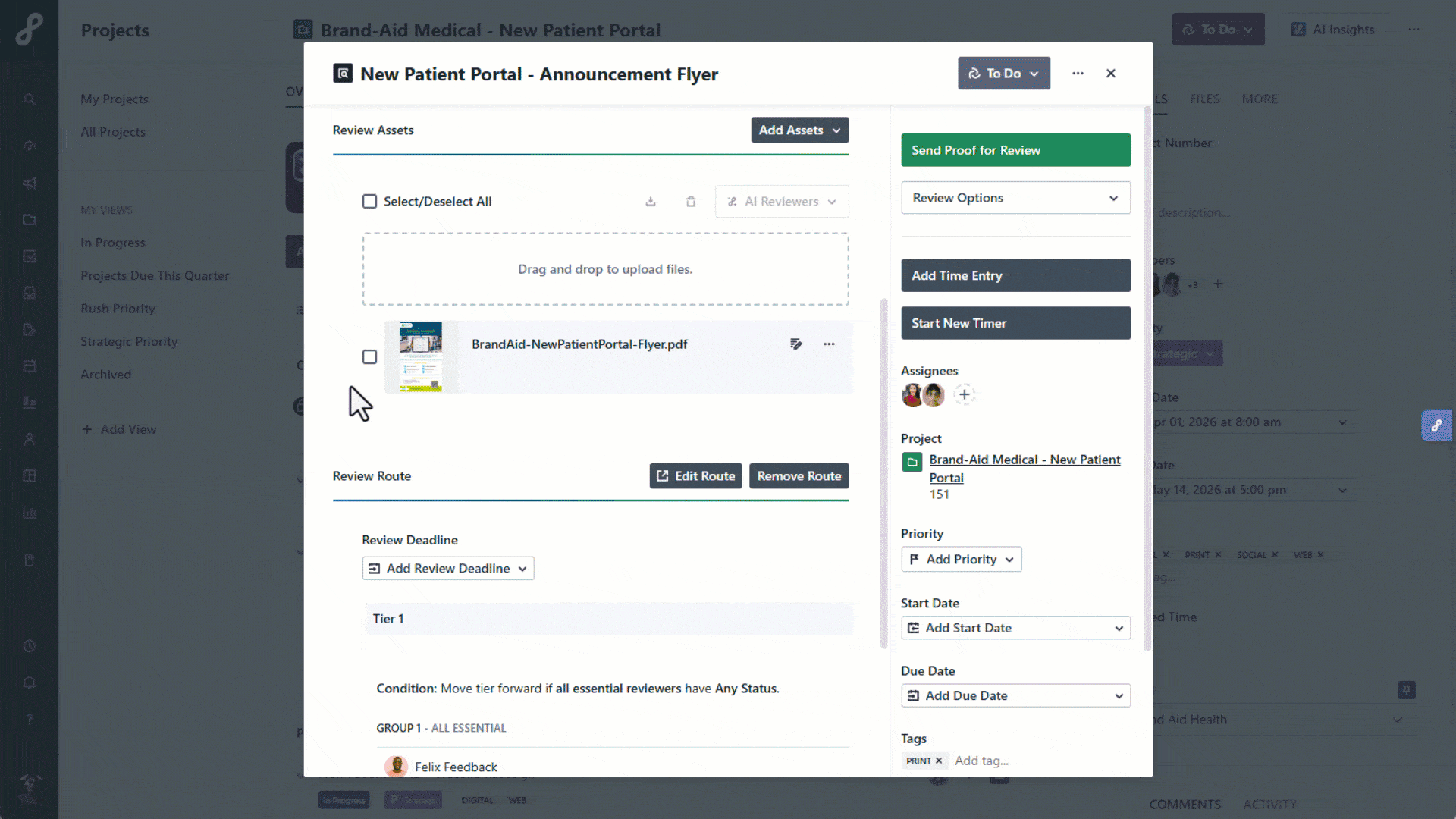
Task: Open the To Do status dropdown in dialog
Action: 1003,74
